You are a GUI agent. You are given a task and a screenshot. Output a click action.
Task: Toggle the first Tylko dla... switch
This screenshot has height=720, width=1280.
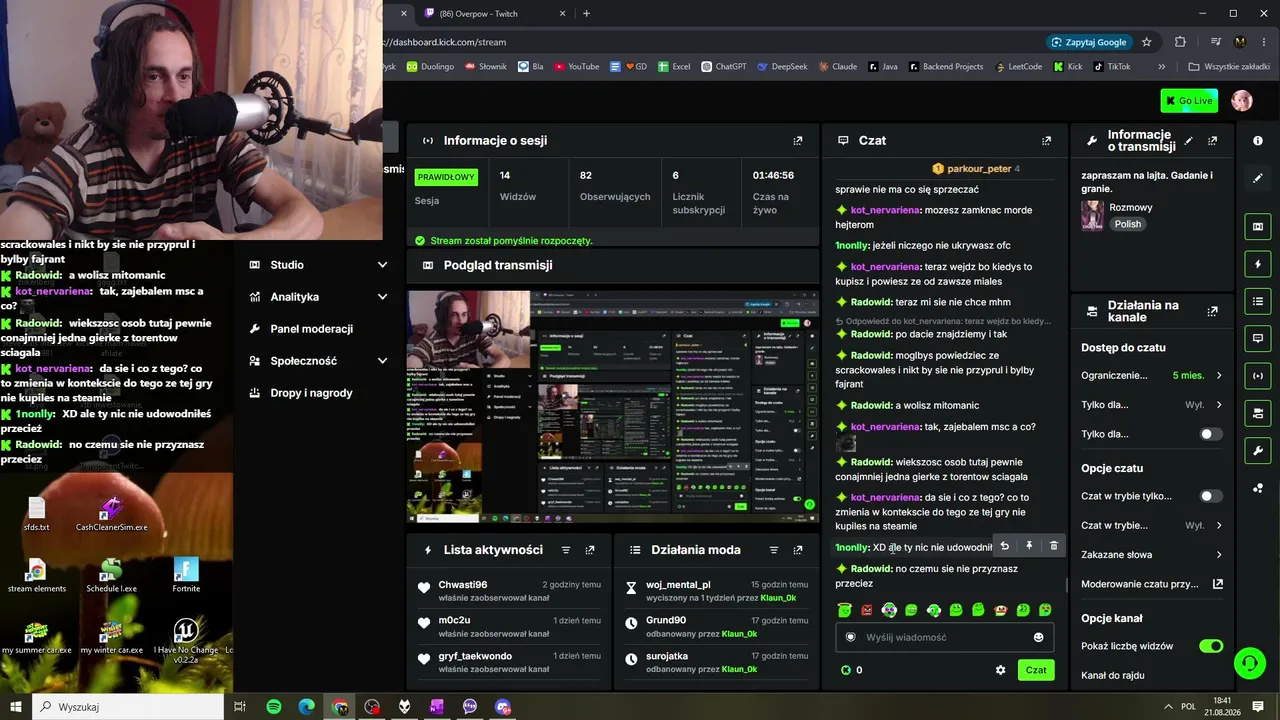(x=1211, y=434)
